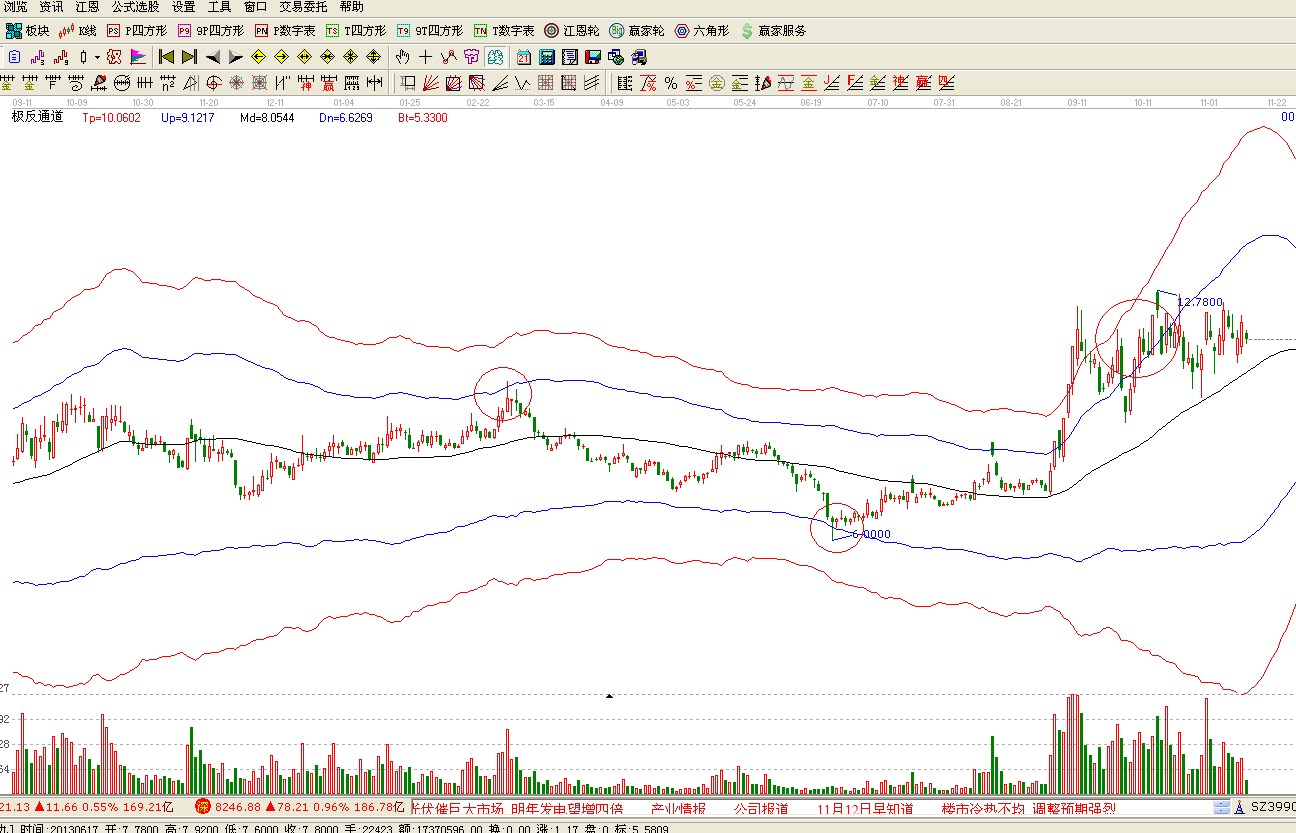
Task: Expand the 工具 menu
Action: (x=219, y=7)
